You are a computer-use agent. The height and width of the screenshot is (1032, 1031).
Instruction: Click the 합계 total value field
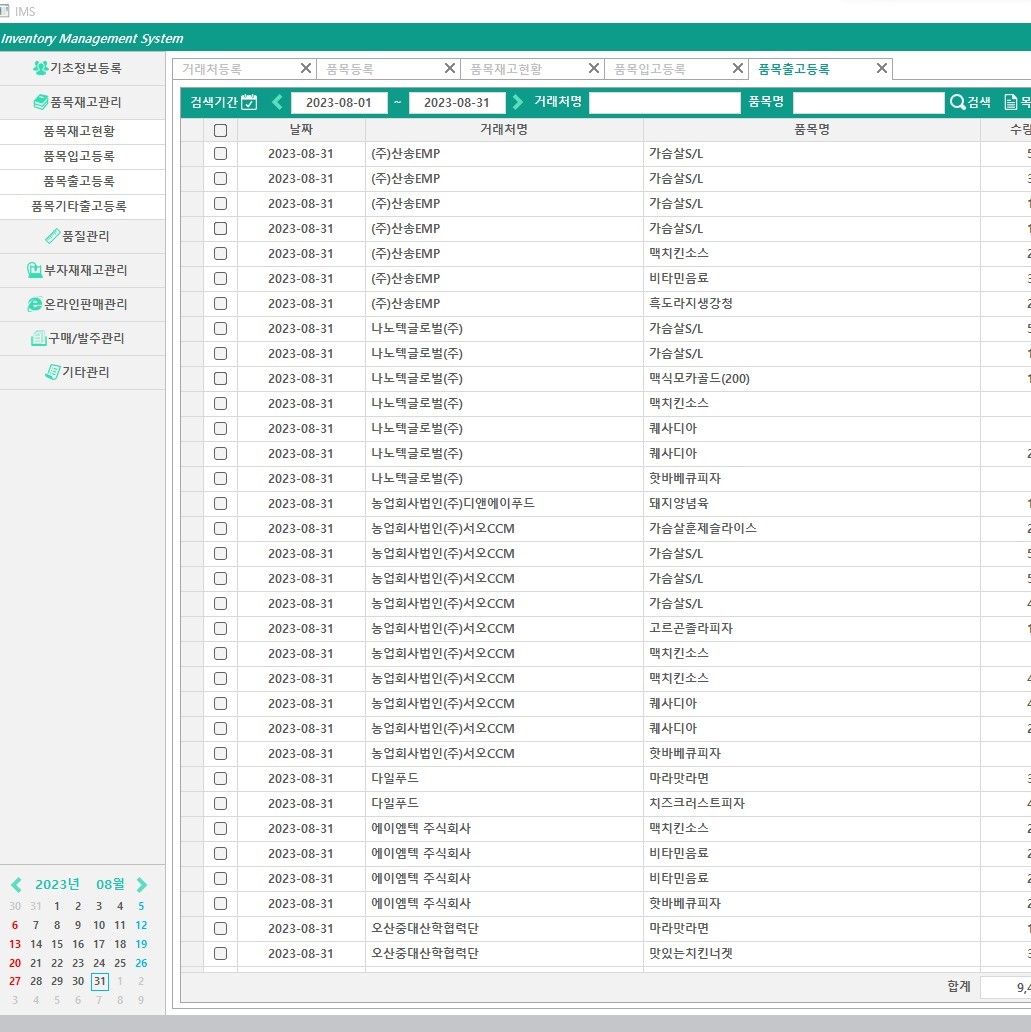[x=1005, y=987]
